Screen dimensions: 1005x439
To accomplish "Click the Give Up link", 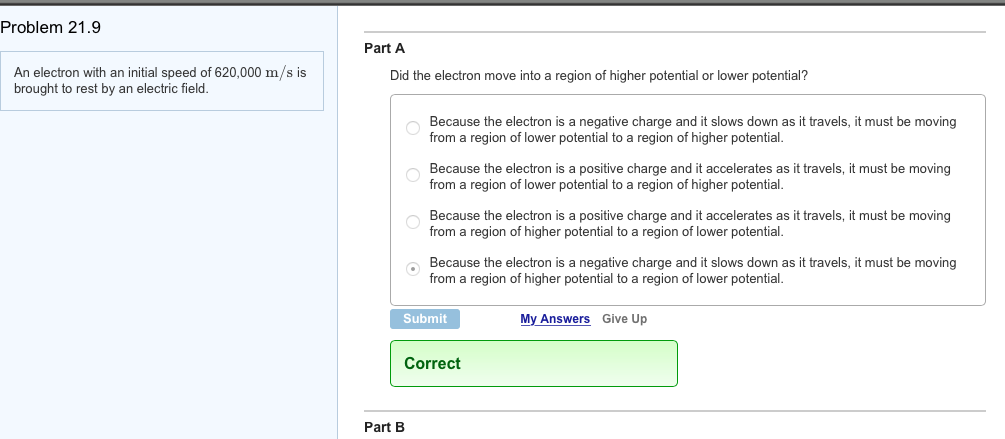I will (x=624, y=319).
